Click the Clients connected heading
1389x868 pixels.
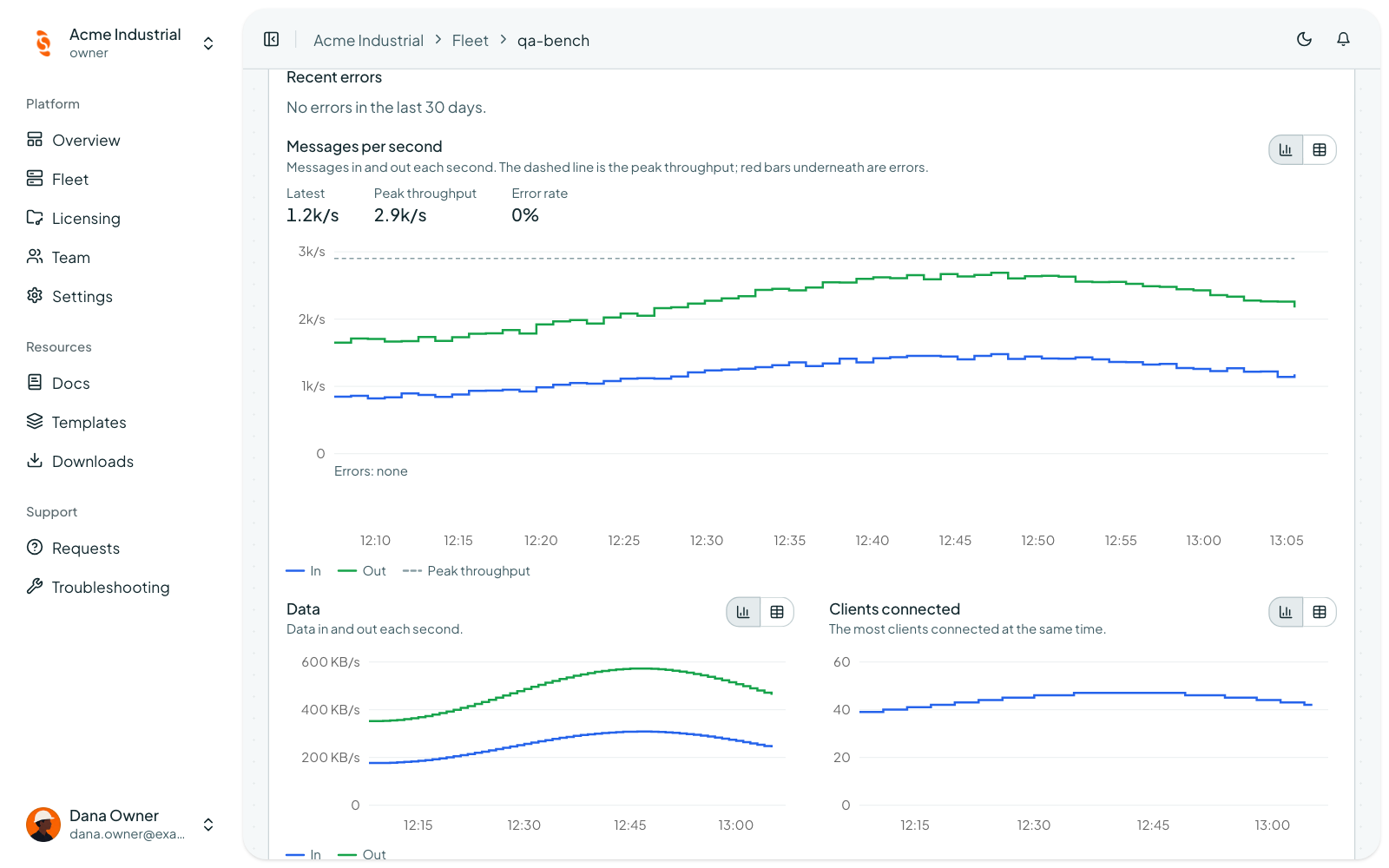click(894, 609)
